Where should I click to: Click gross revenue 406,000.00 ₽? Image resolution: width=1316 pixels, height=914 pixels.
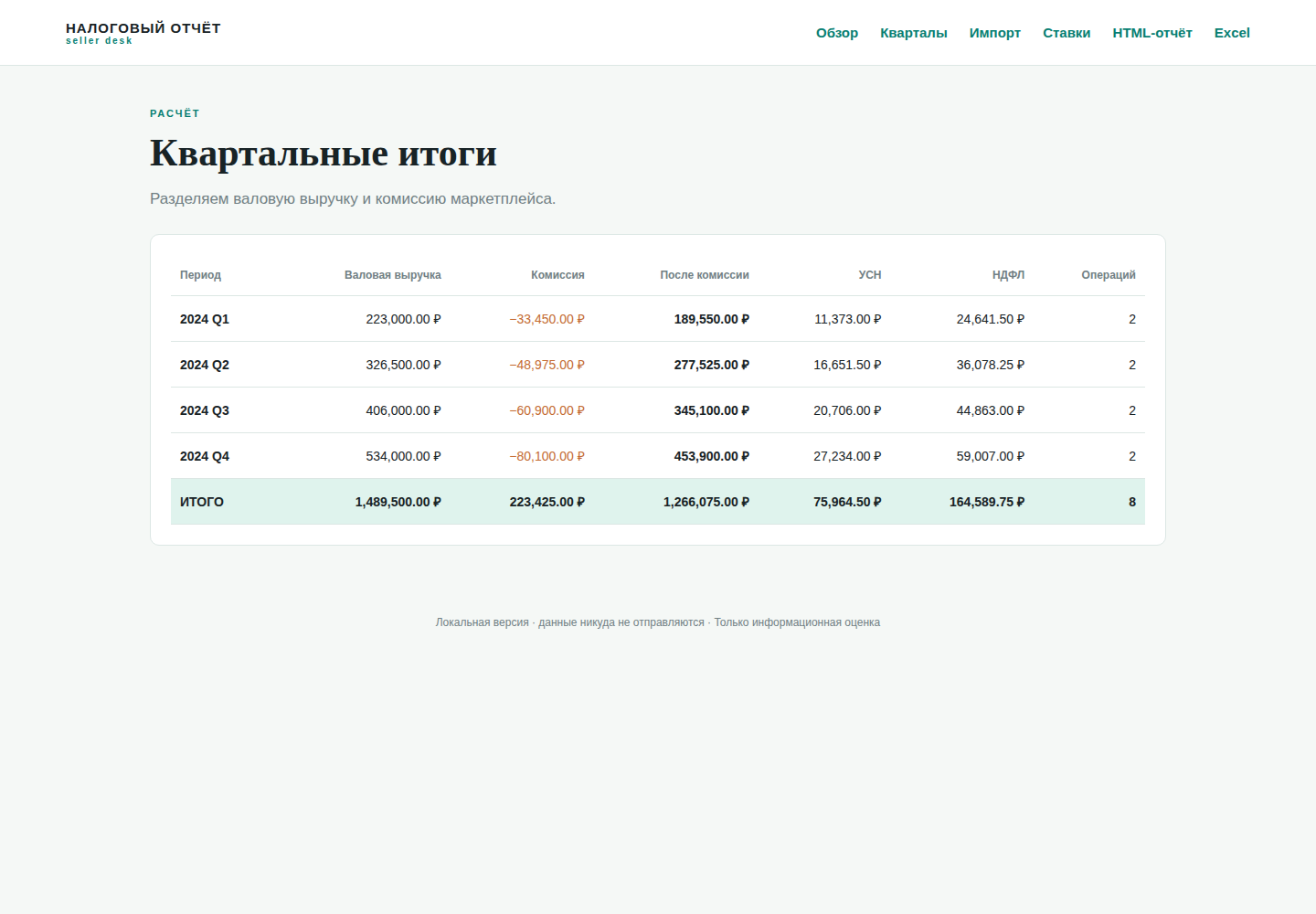click(403, 410)
